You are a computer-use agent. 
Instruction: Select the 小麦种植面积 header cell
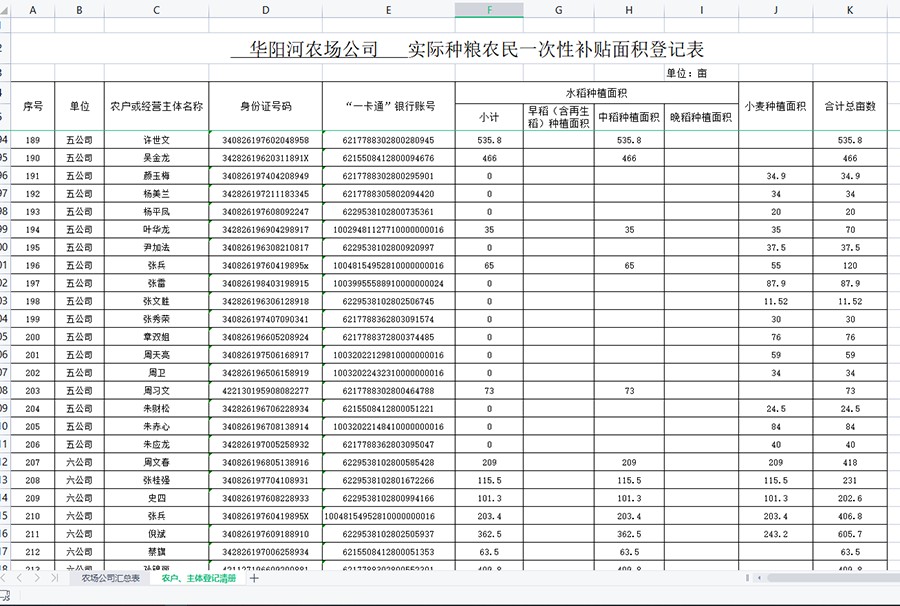click(775, 106)
